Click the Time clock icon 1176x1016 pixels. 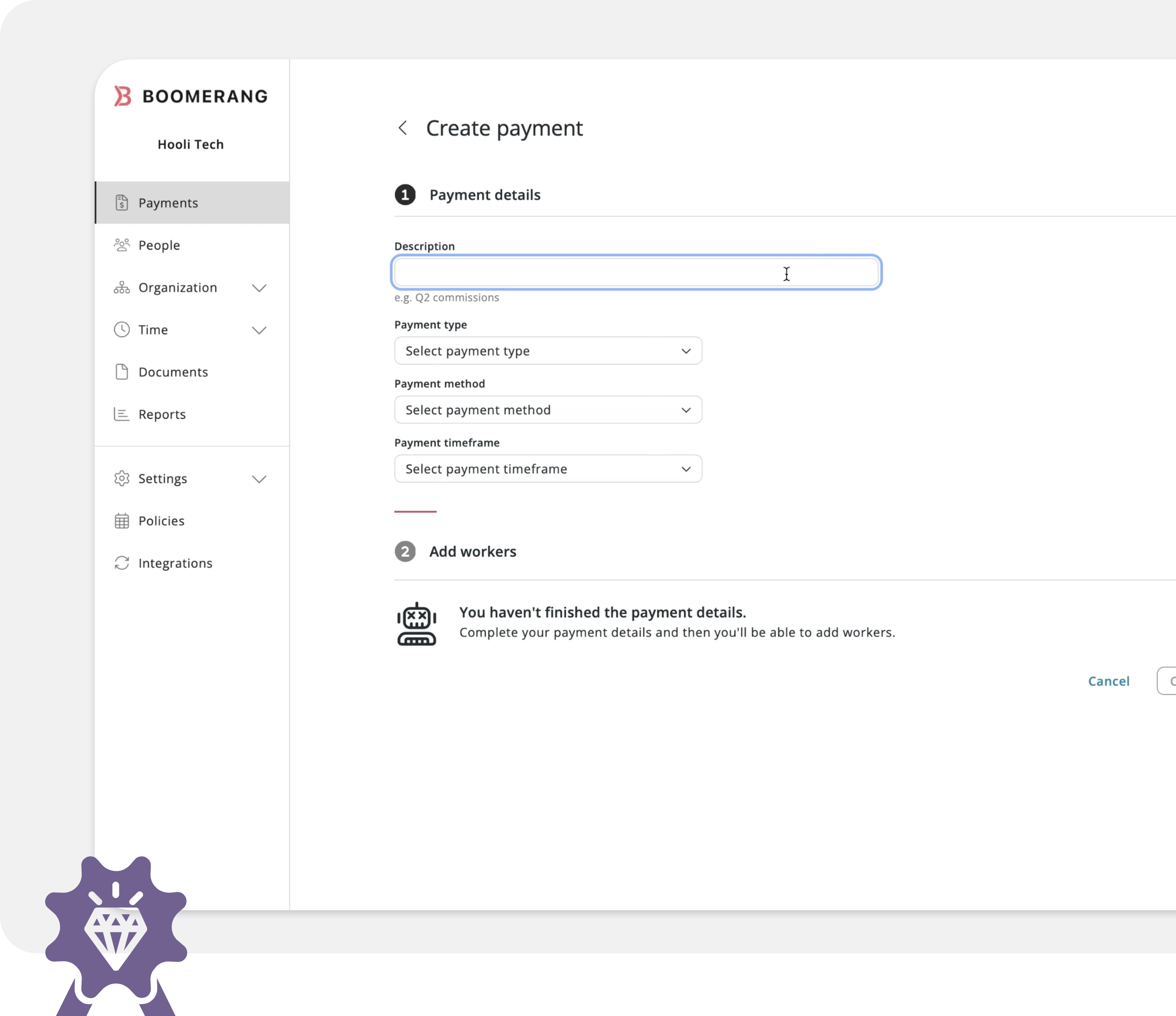tap(121, 329)
